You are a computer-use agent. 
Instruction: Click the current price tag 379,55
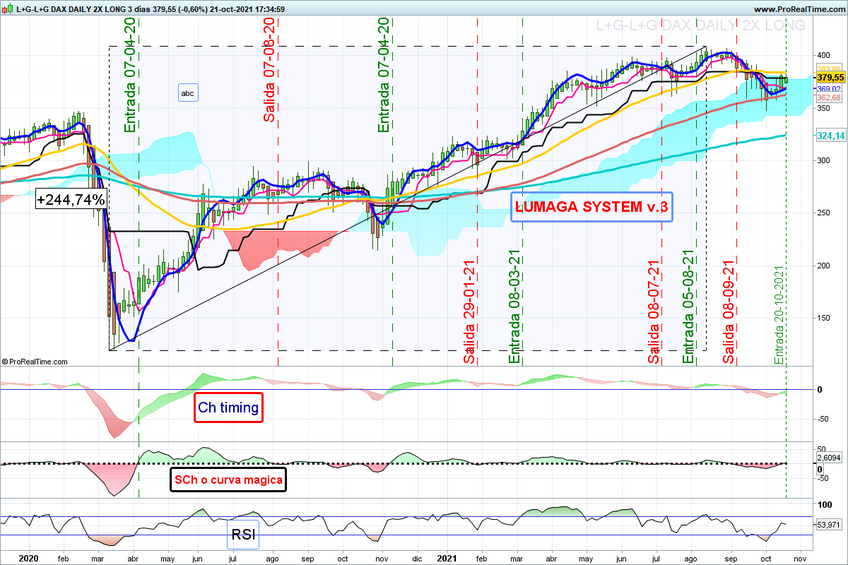coord(830,78)
